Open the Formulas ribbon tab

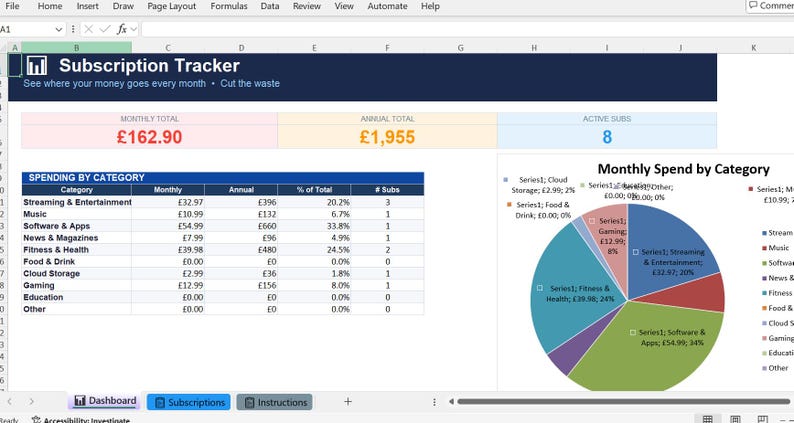pyautogui.click(x=229, y=6)
